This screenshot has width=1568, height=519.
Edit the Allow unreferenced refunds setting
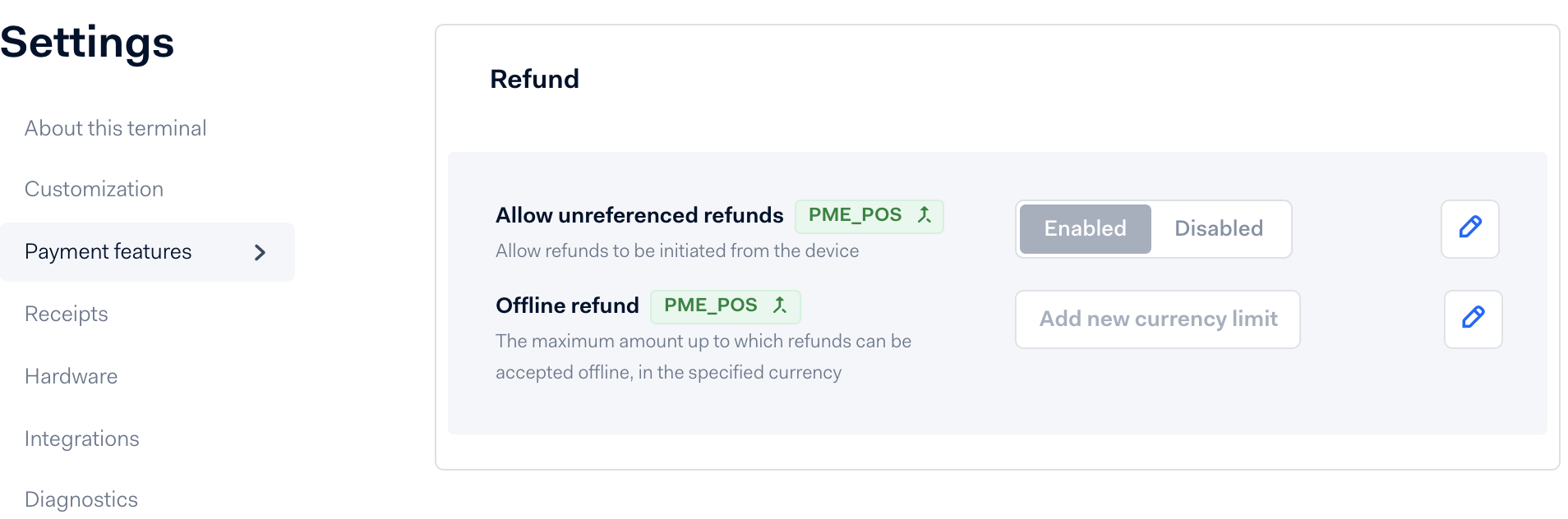[1469, 228]
